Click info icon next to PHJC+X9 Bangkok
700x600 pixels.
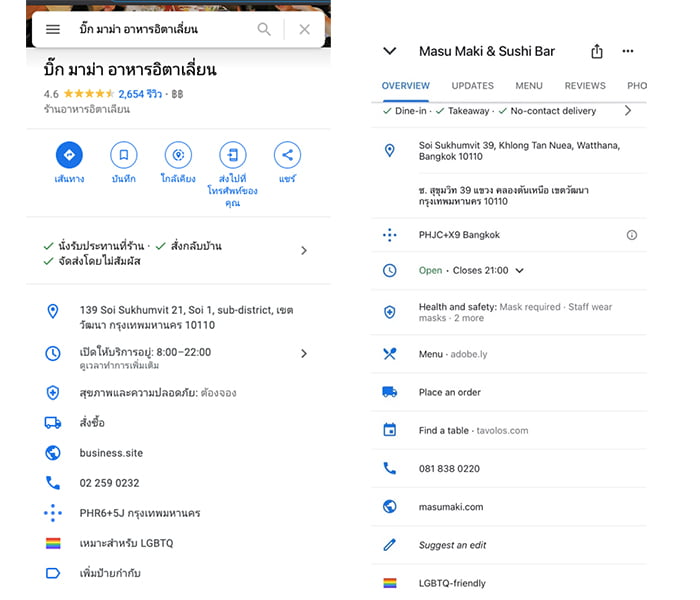[x=632, y=235]
